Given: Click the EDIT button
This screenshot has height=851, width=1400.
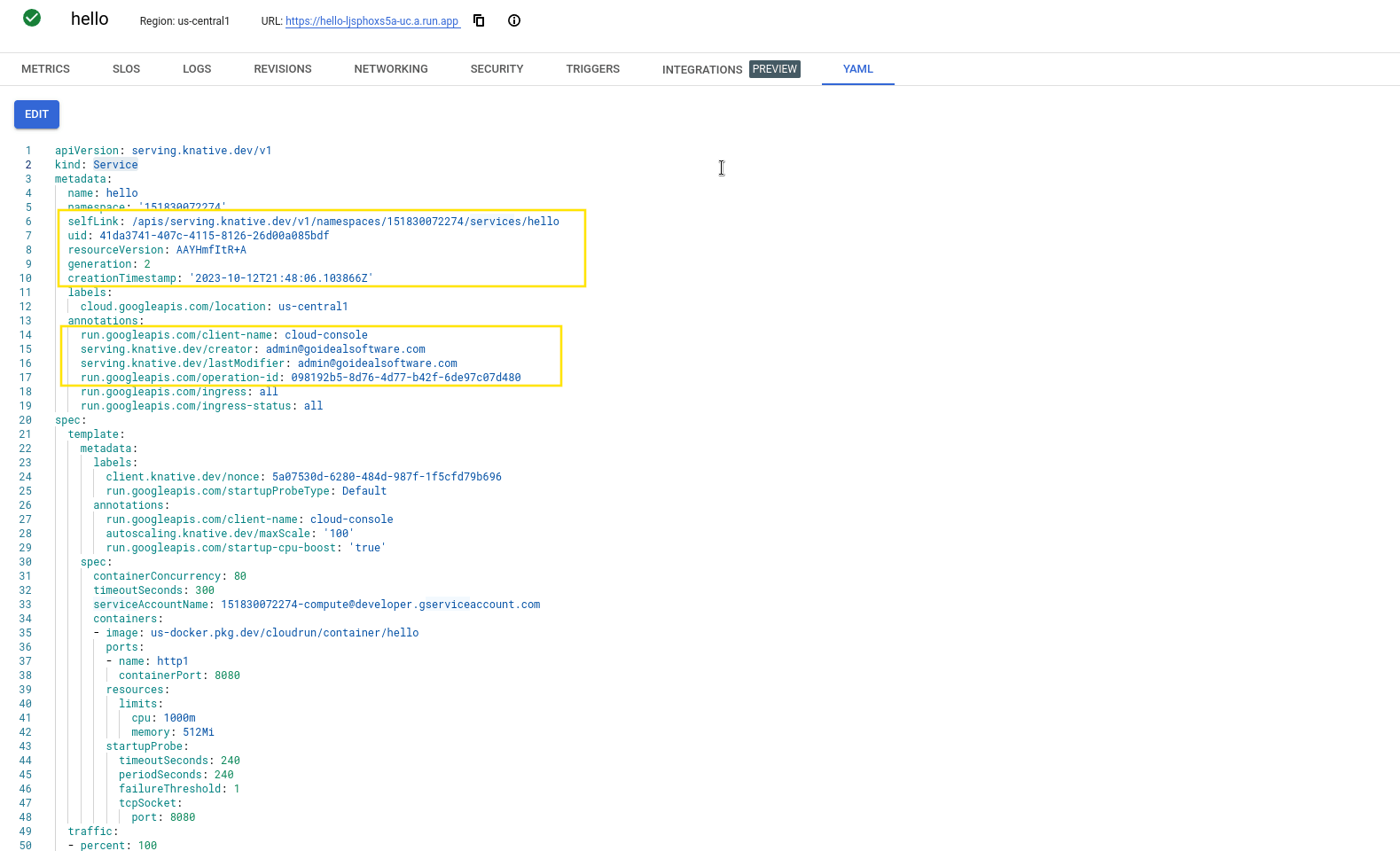Looking at the screenshot, I should tap(36, 114).
